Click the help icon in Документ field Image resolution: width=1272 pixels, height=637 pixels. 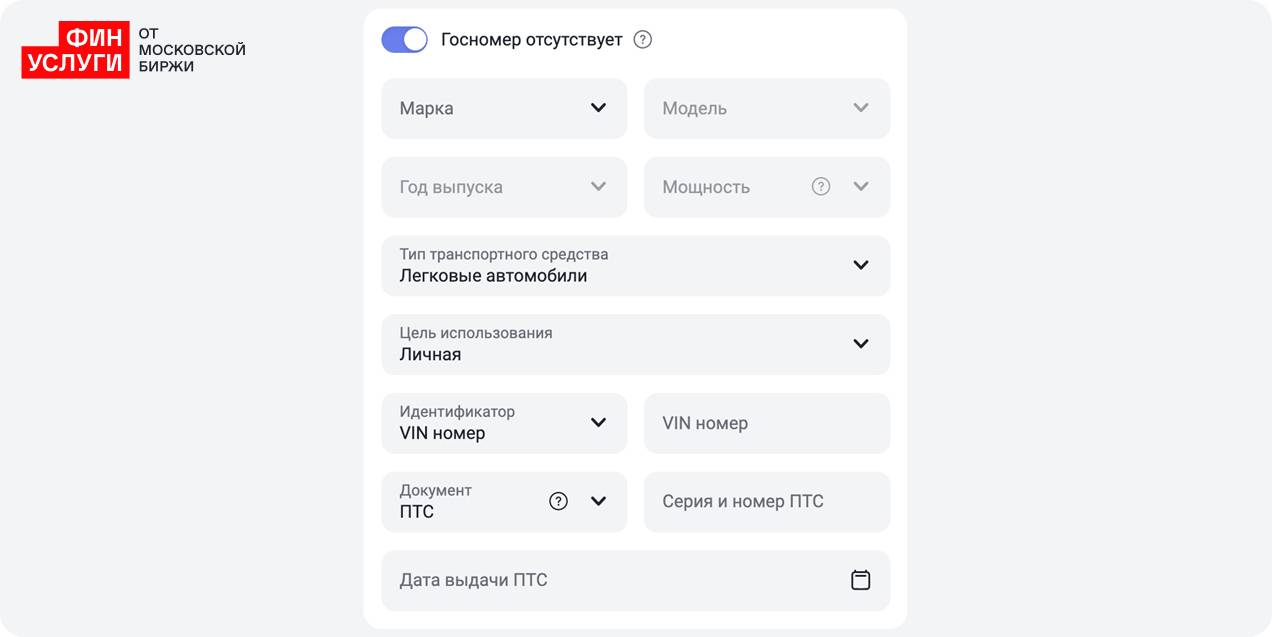(x=558, y=501)
